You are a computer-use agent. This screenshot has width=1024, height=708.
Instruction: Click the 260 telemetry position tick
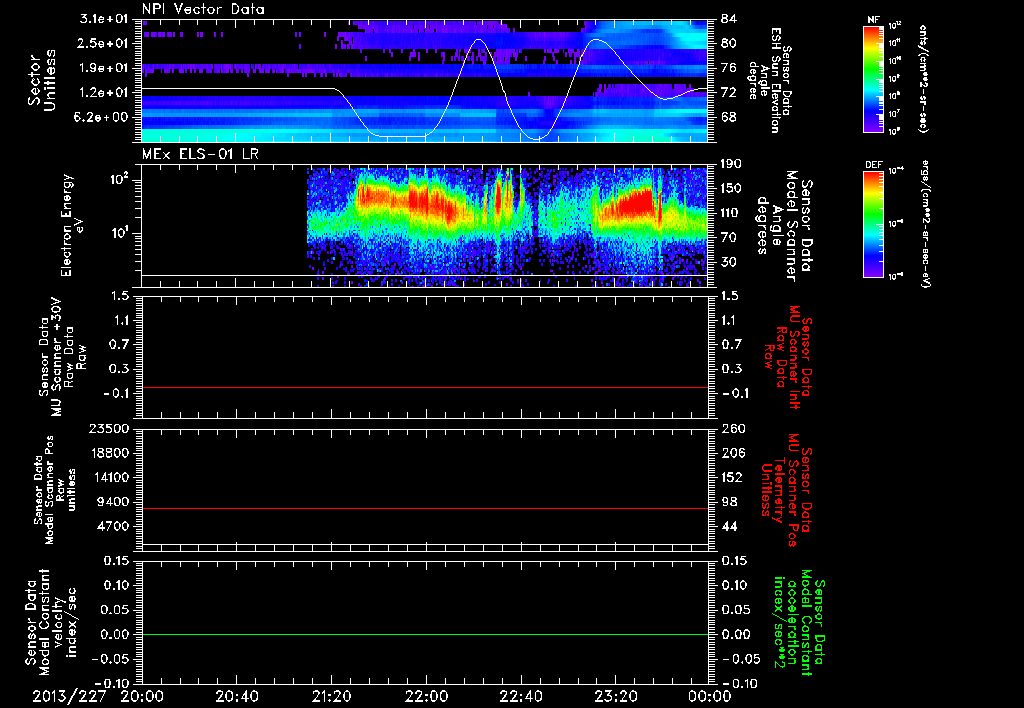[733, 429]
